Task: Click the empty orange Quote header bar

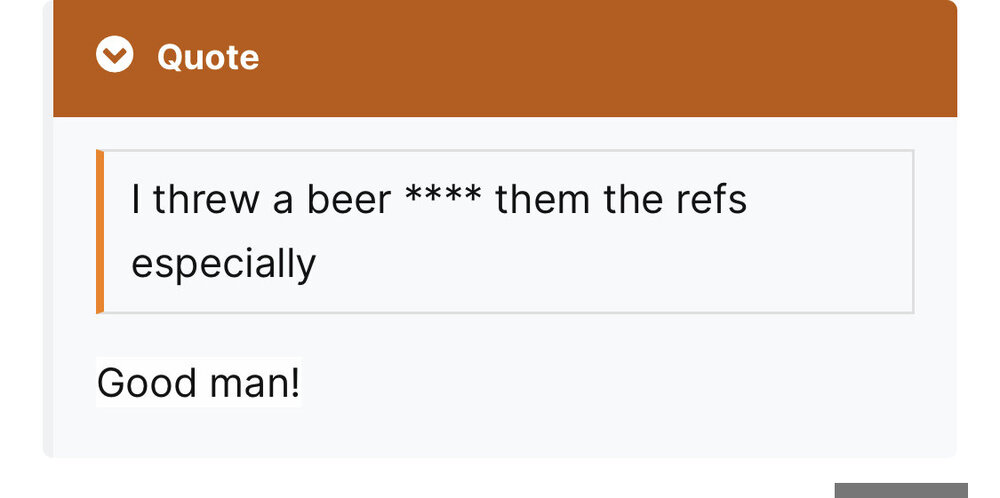Action: pos(600,57)
